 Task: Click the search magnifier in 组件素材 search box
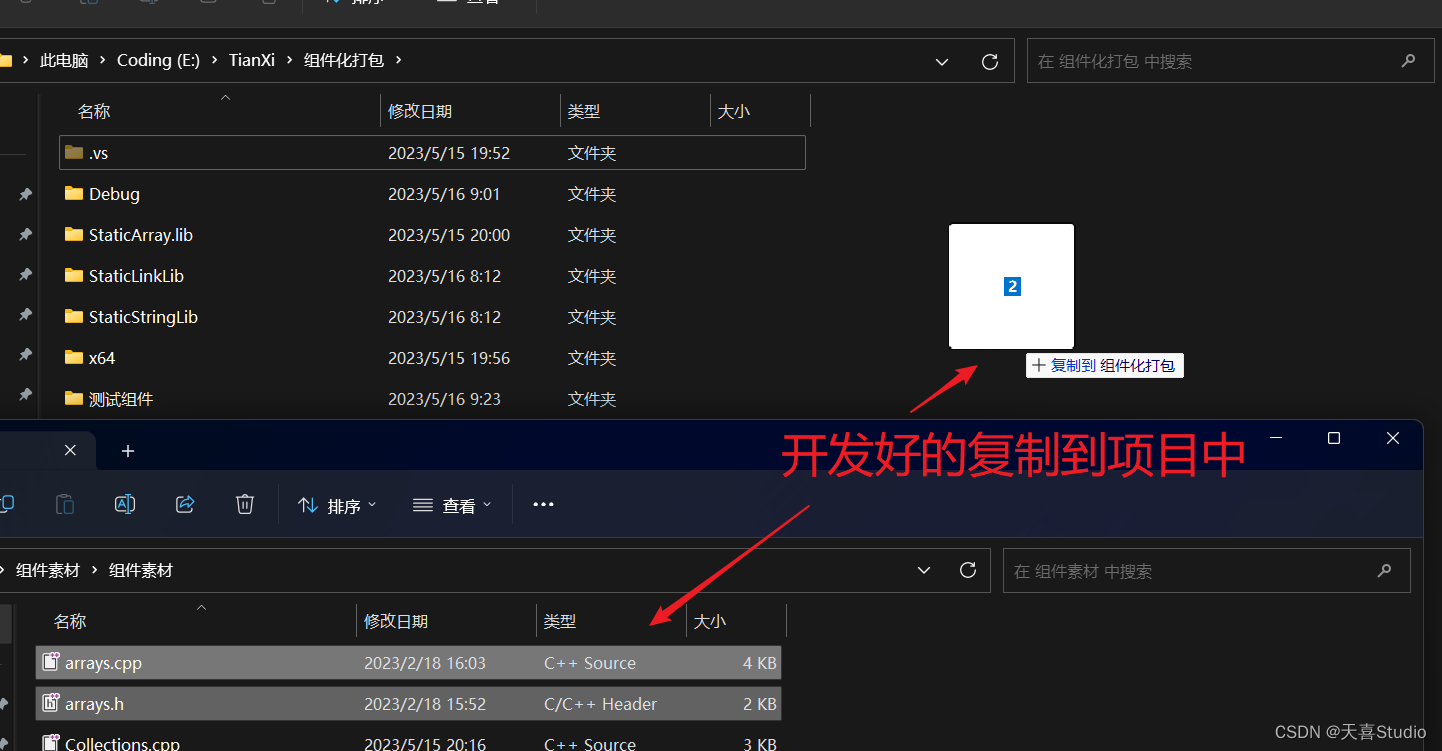[x=1384, y=571]
